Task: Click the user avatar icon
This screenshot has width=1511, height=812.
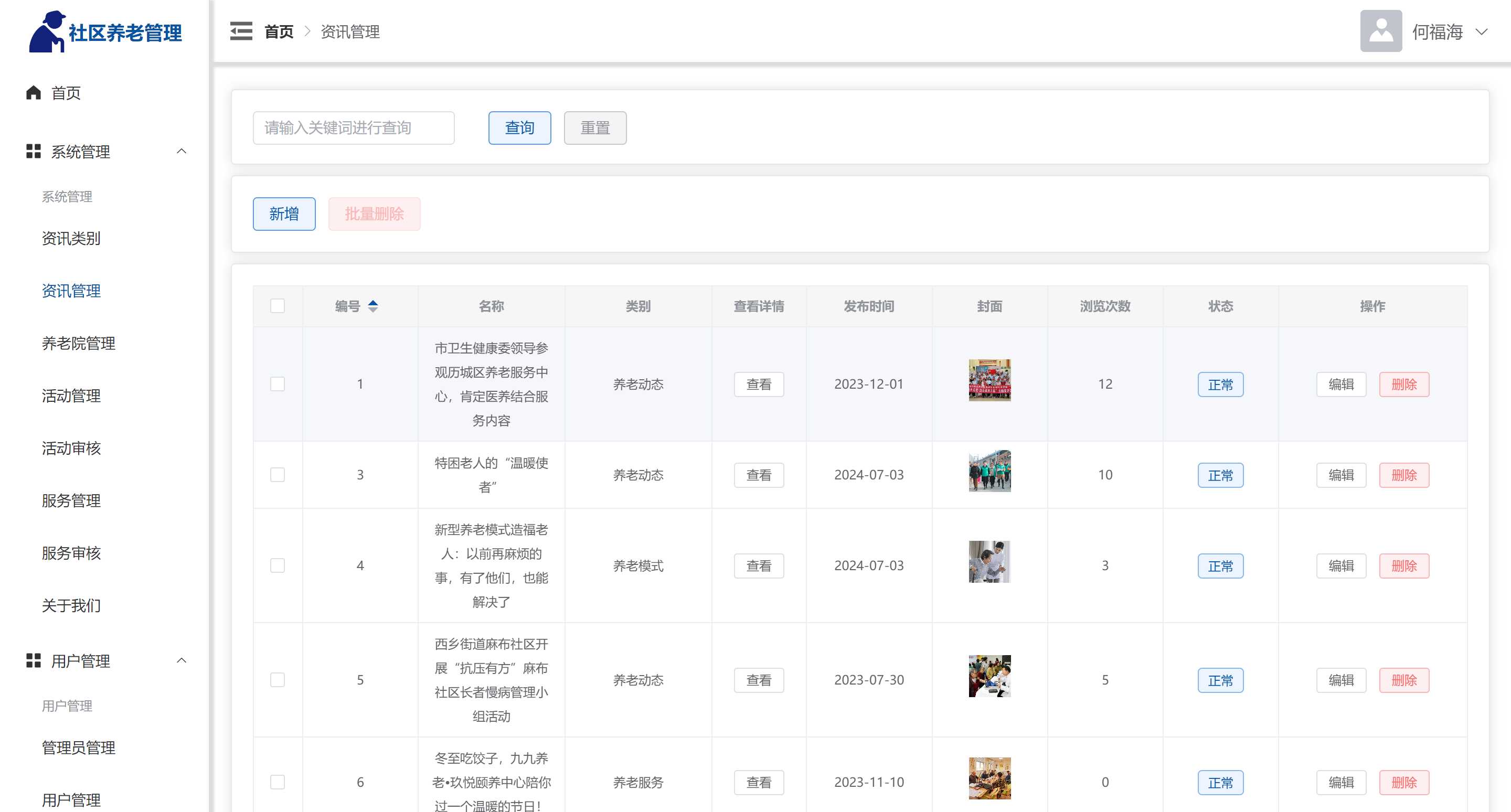Action: pyautogui.click(x=1380, y=31)
